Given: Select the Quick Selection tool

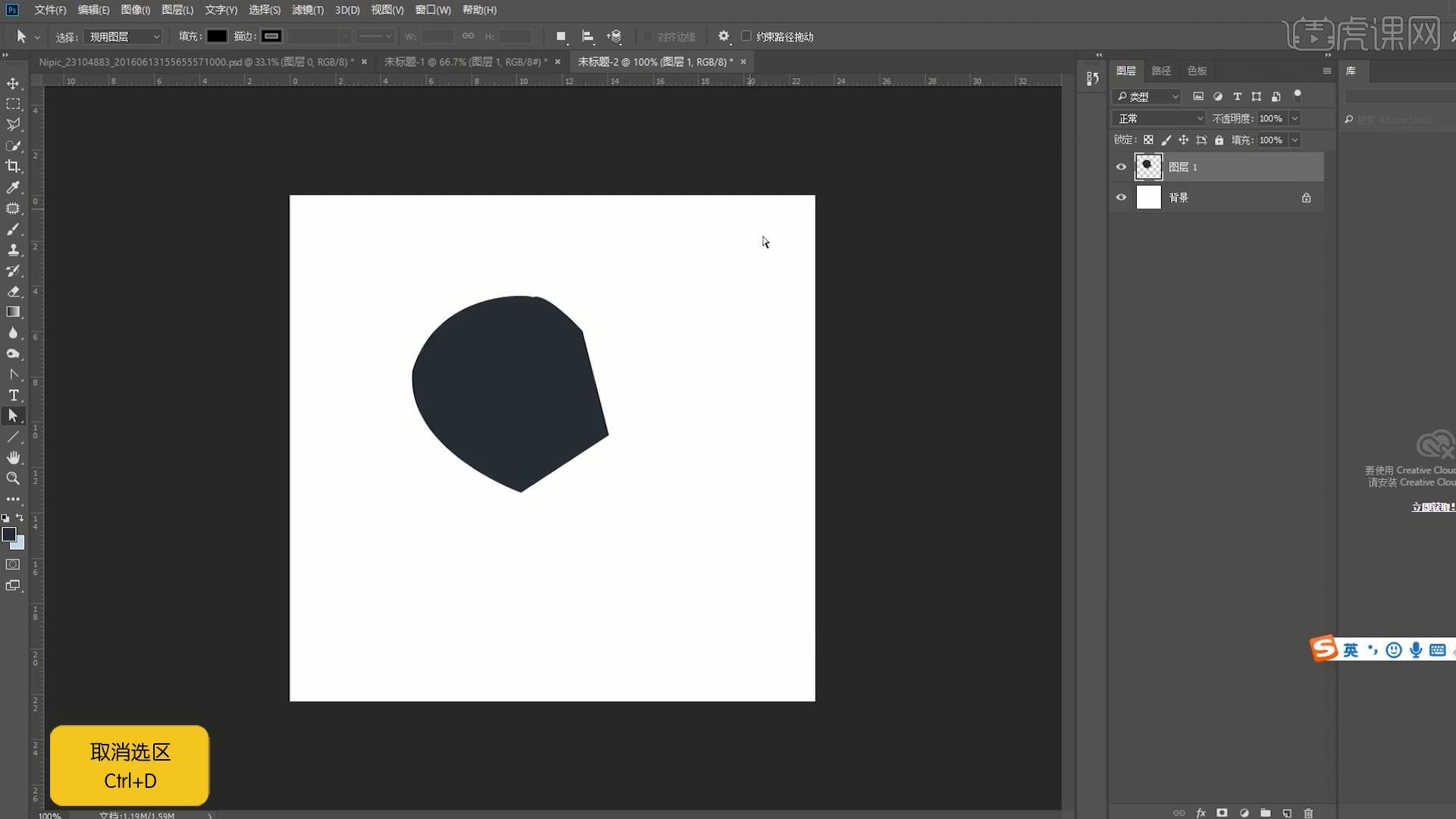Looking at the screenshot, I should pyautogui.click(x=13, y=146).
